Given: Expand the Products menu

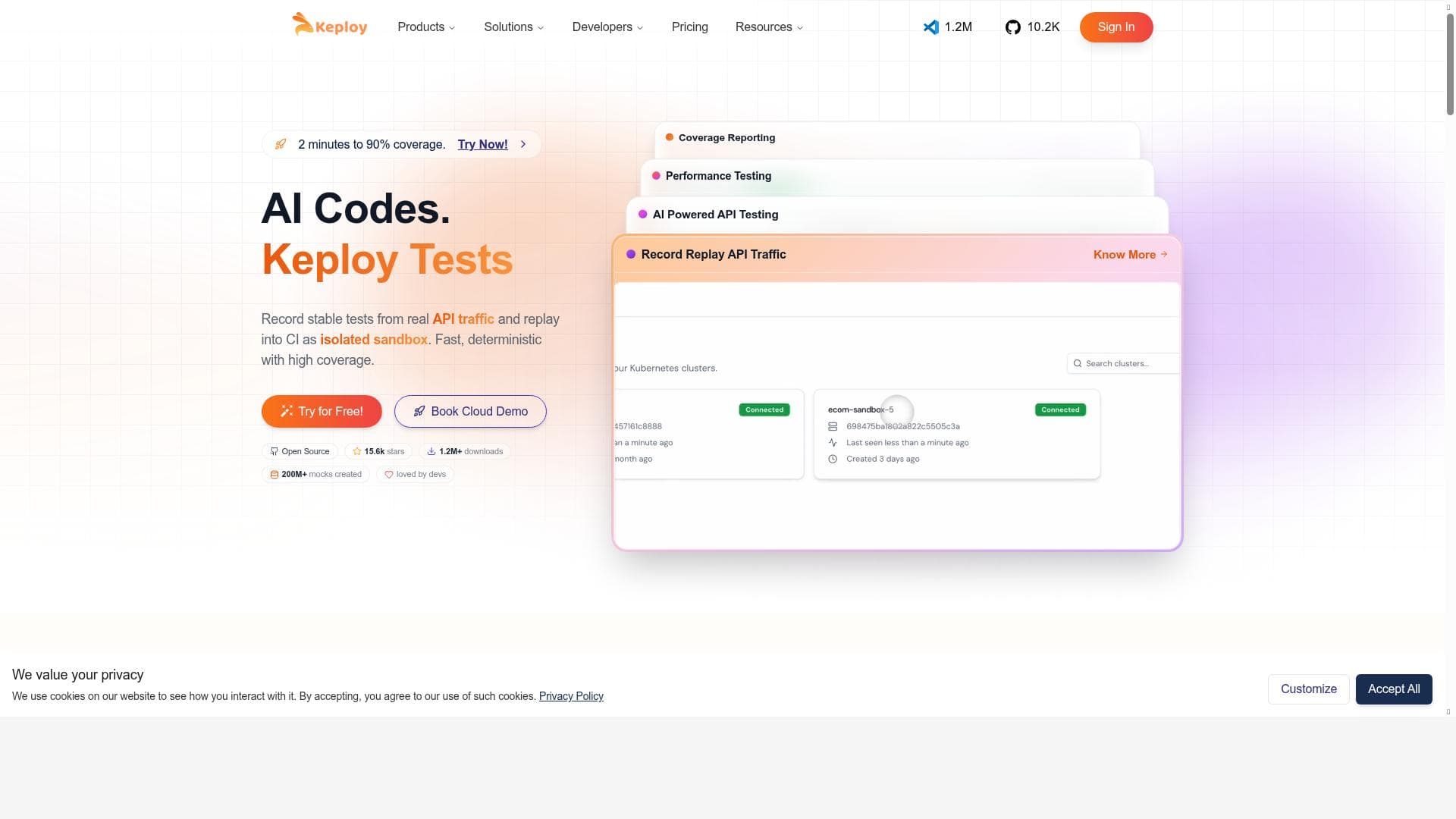Looking at the screenshot, I should (426, 27).
